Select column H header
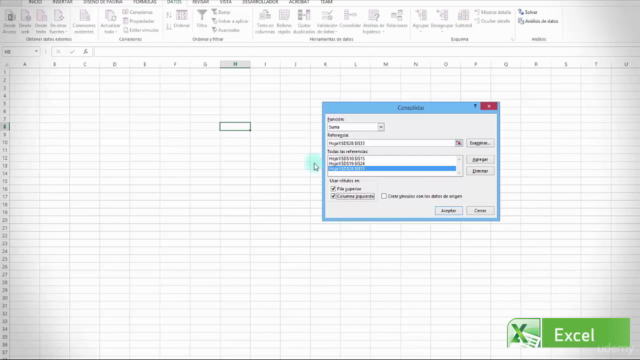 click(235, 64)
